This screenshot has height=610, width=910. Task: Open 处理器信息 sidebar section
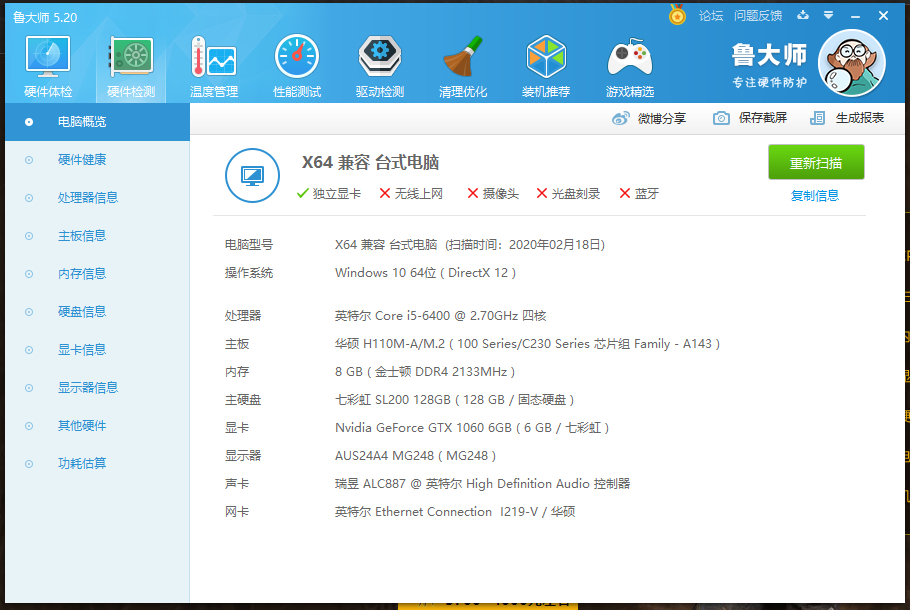(98, 198)
